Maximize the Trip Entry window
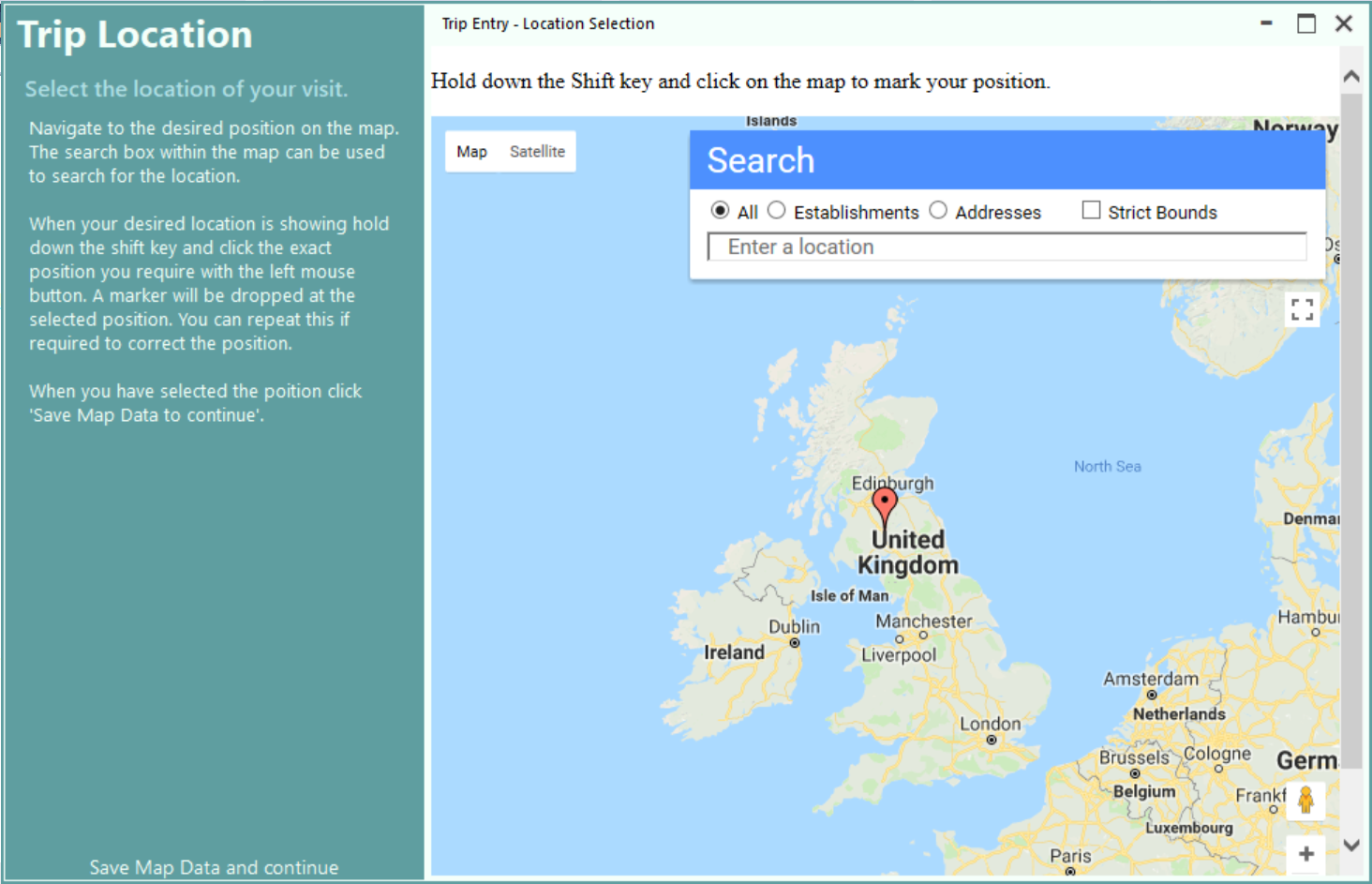The image size is (1372, 884). (1306, 23)
